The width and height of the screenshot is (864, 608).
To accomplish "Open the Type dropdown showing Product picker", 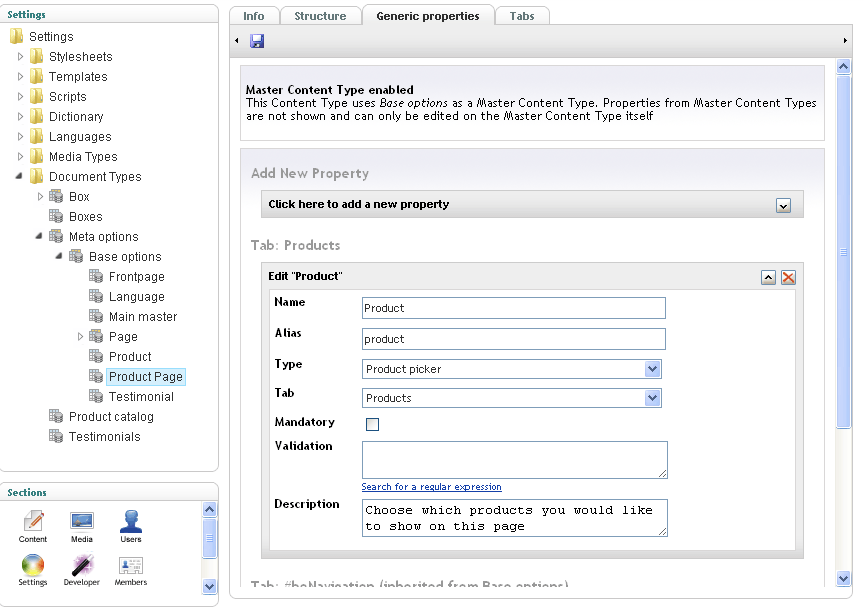I will [652, 369].
